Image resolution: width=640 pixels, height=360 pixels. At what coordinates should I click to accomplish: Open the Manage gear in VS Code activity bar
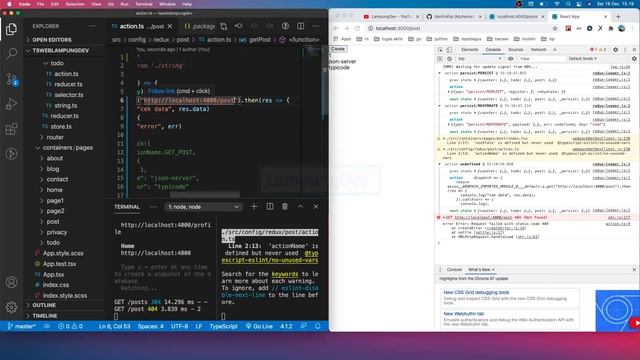tap(11, 307)
